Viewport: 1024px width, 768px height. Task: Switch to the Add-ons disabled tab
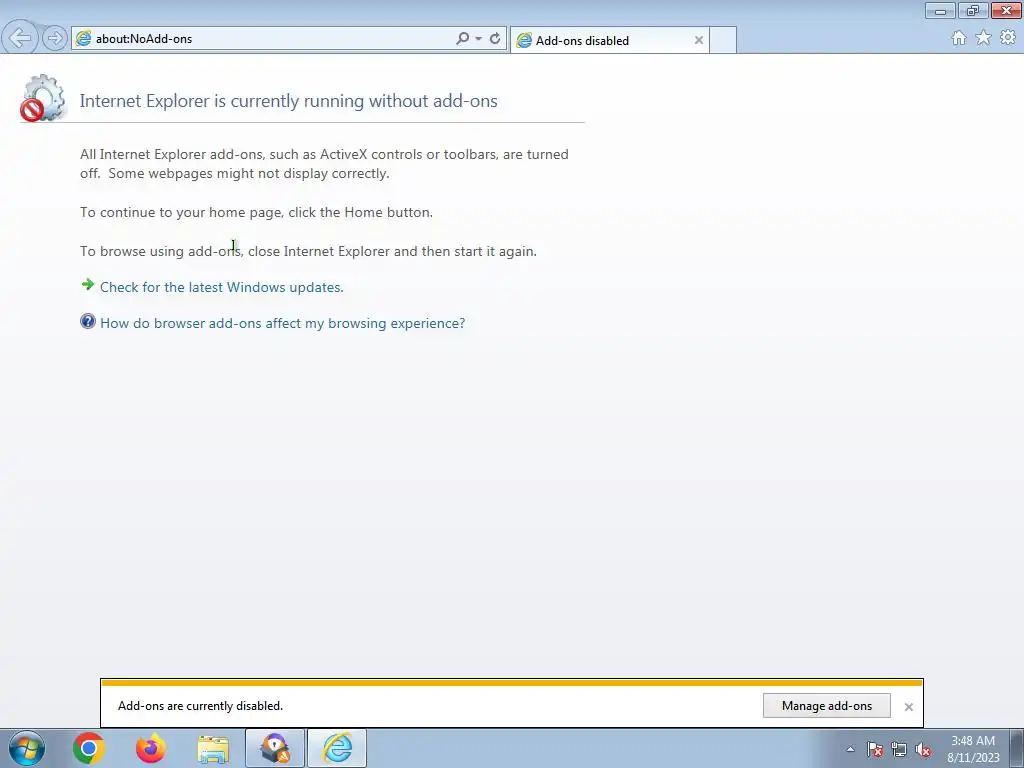(x=607, y=40)
